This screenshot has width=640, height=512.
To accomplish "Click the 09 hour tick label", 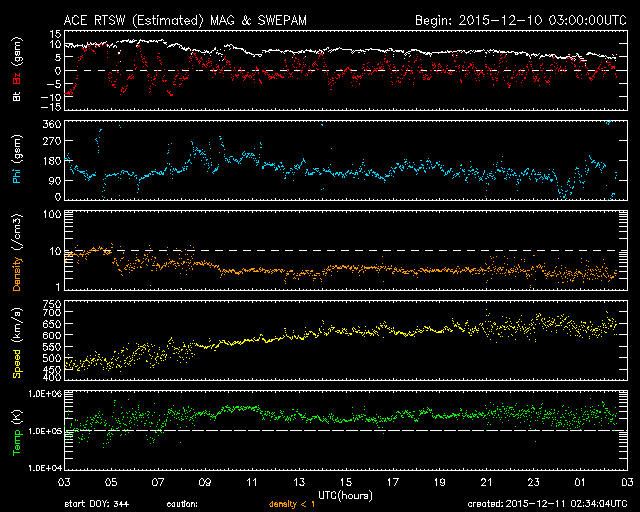I will [206, 482].
